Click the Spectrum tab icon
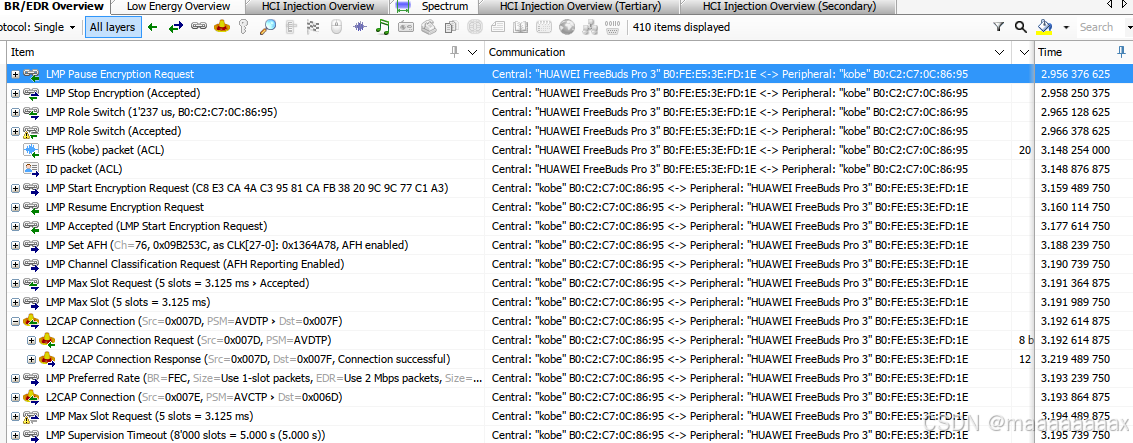Image resolution: width=1133 pixels, height=443 pixels. coord(403,7)
